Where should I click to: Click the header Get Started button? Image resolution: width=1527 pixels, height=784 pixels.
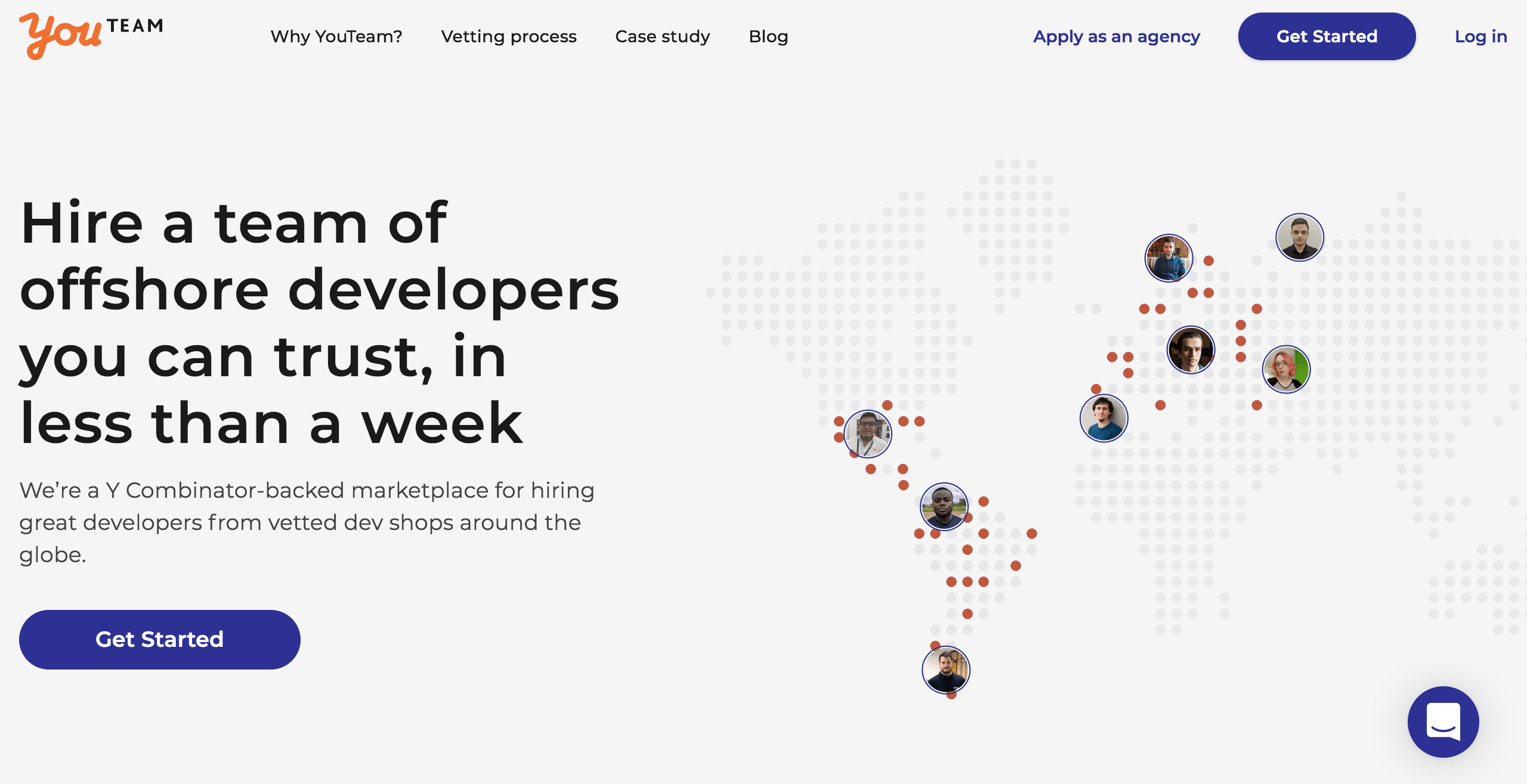click(x=1327, y=36)
